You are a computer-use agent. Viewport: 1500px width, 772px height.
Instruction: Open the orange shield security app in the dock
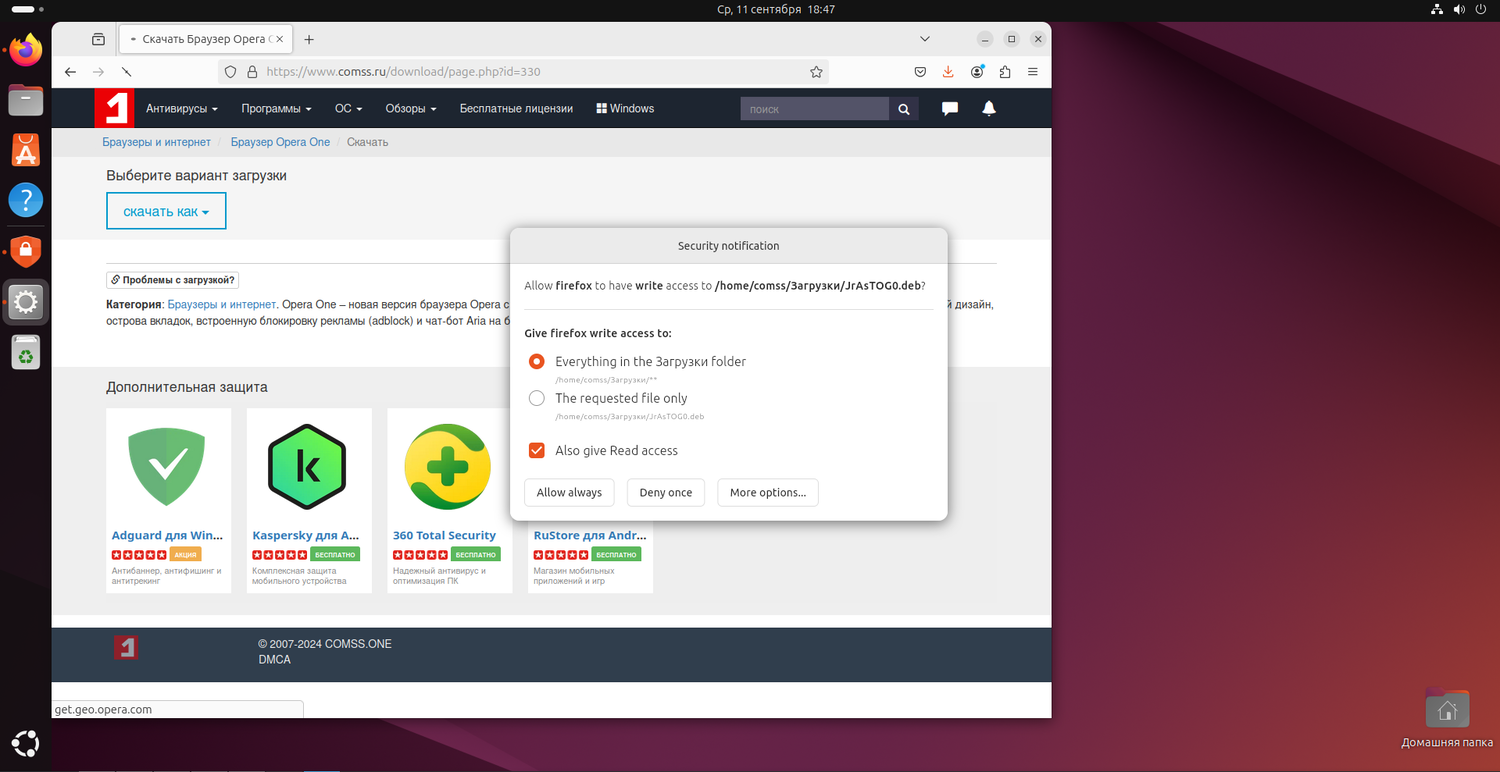(26, 251)
